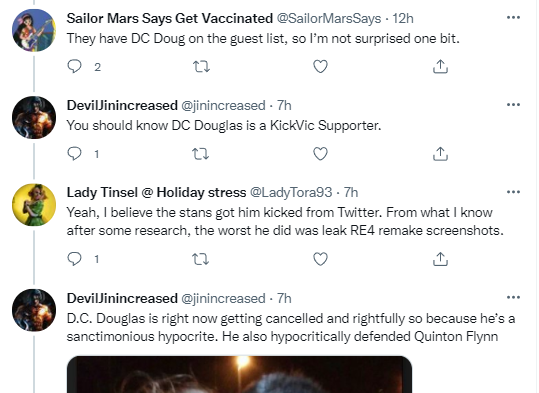View Lady Tinsel's yellow avatar
This screenshot has width=539, height=393.
click(x=34, y=205)
